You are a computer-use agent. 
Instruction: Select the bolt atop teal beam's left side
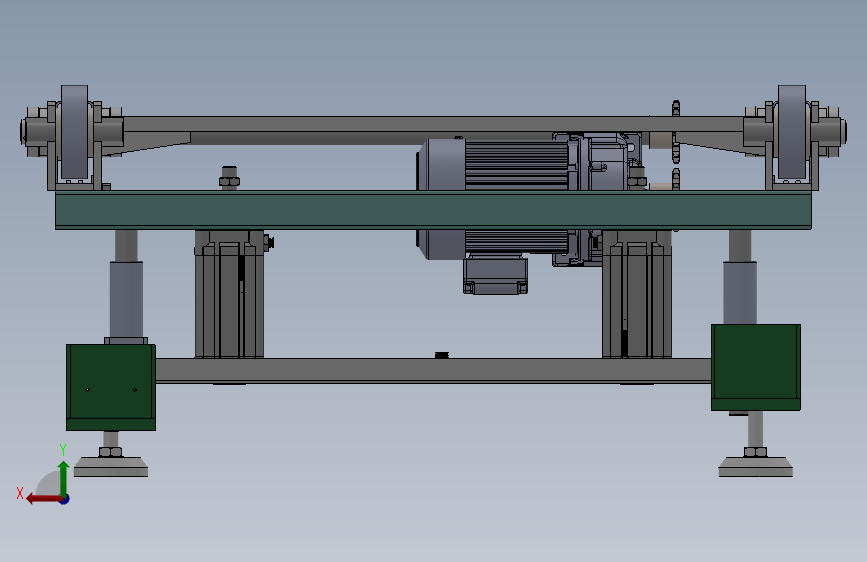point(229,178)
